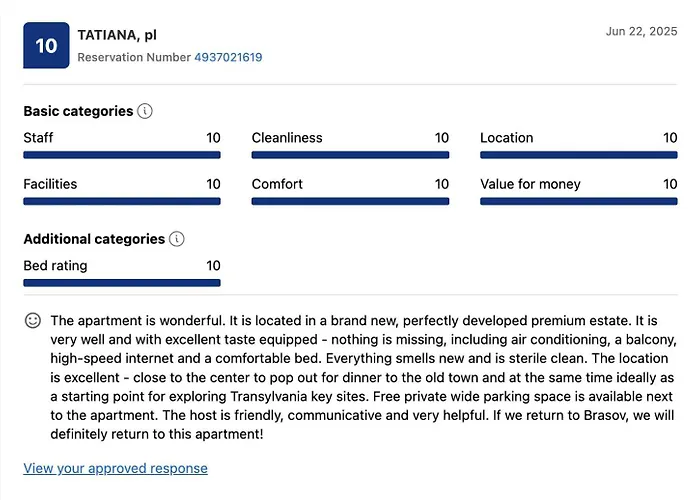This screenshot has height=500, width=700.
Task: Click the Cleanliness rating bar
Action: (350, 154)
